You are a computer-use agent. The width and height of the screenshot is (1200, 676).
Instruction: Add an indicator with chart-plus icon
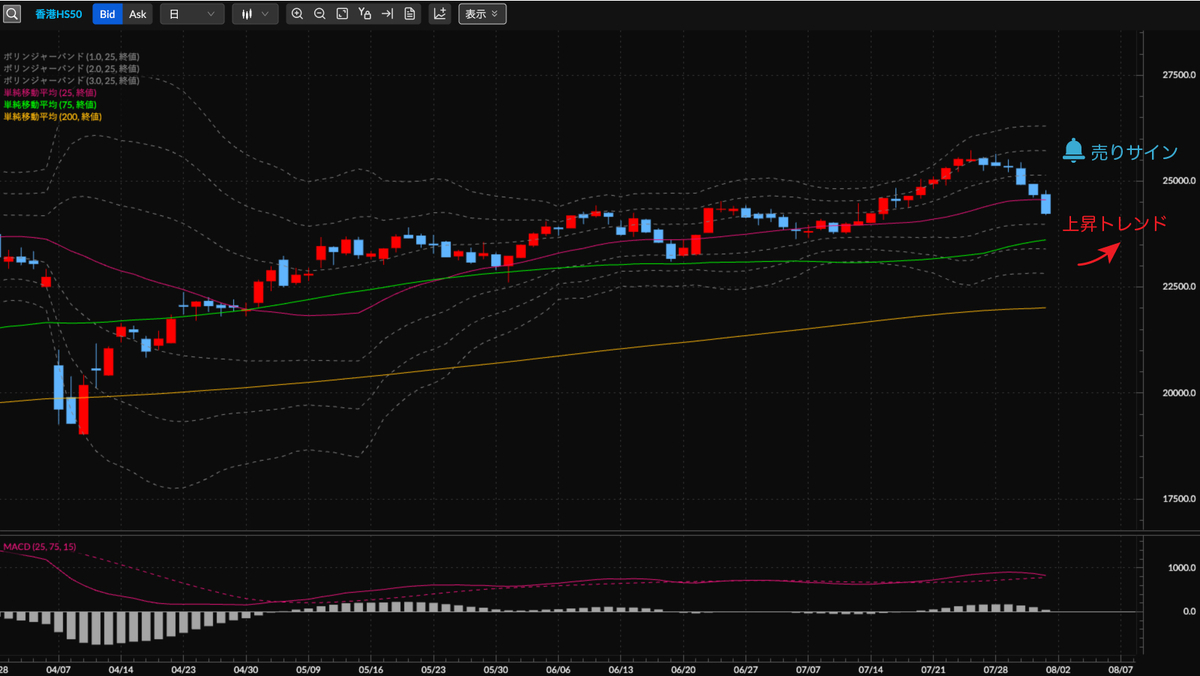point(440,14)
